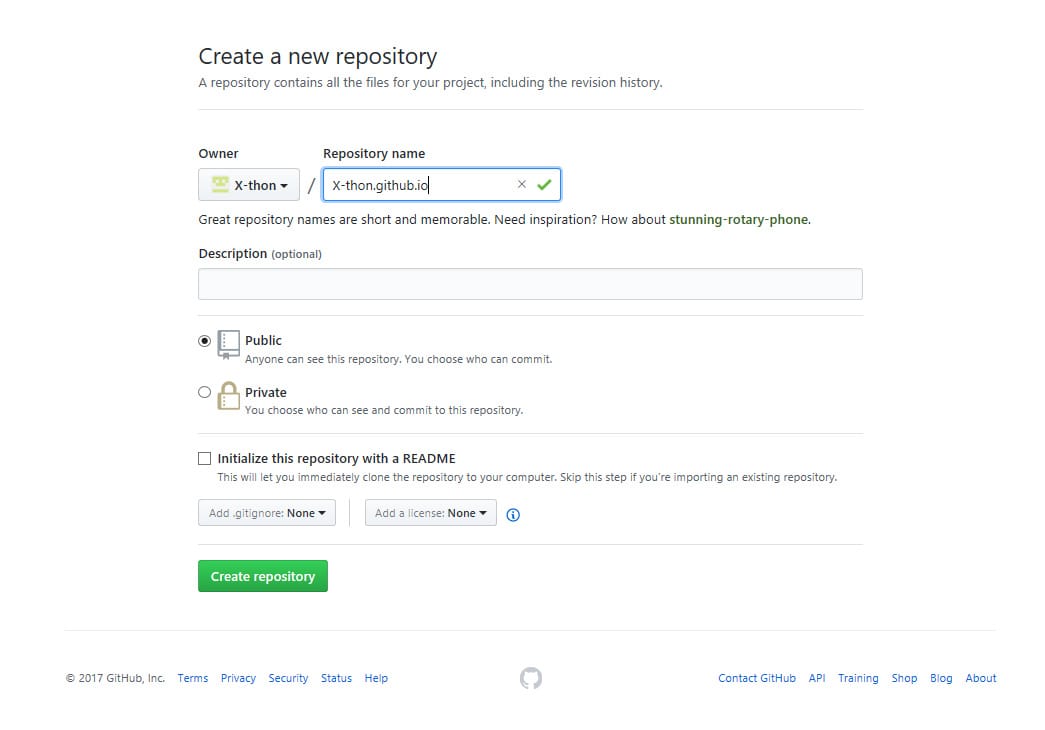
Task: Click the Description input field
Action: pyautogui.click(x=530, y=284)
